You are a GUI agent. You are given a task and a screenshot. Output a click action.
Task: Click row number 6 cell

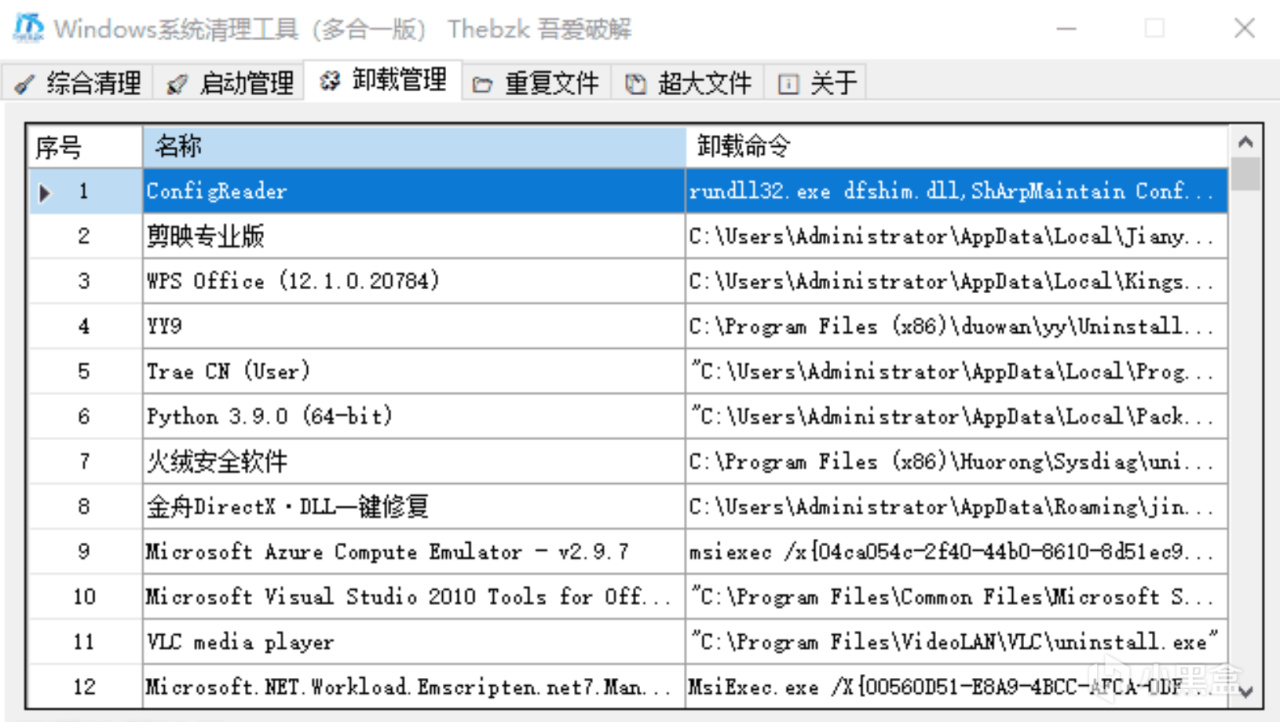(x=86, y=416)
